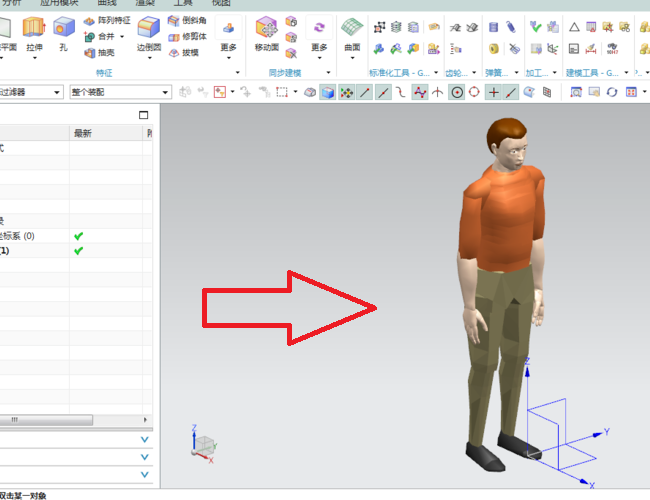Expand the 合并 unite dropdown arrow
Viewport: 650px width, 500px height.
(x=123, y=37)
